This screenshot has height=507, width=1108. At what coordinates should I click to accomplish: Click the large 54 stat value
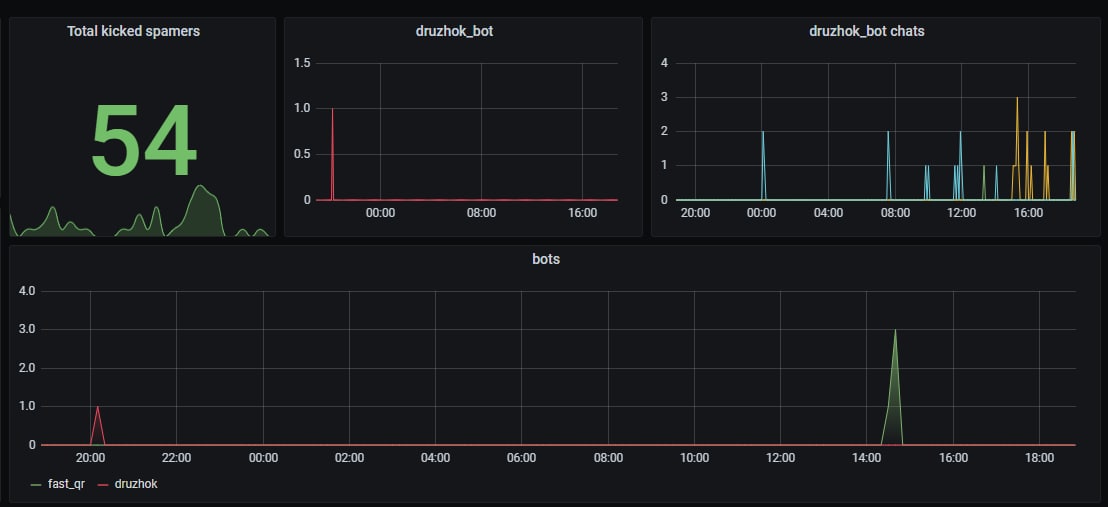[x=143, y=140]
